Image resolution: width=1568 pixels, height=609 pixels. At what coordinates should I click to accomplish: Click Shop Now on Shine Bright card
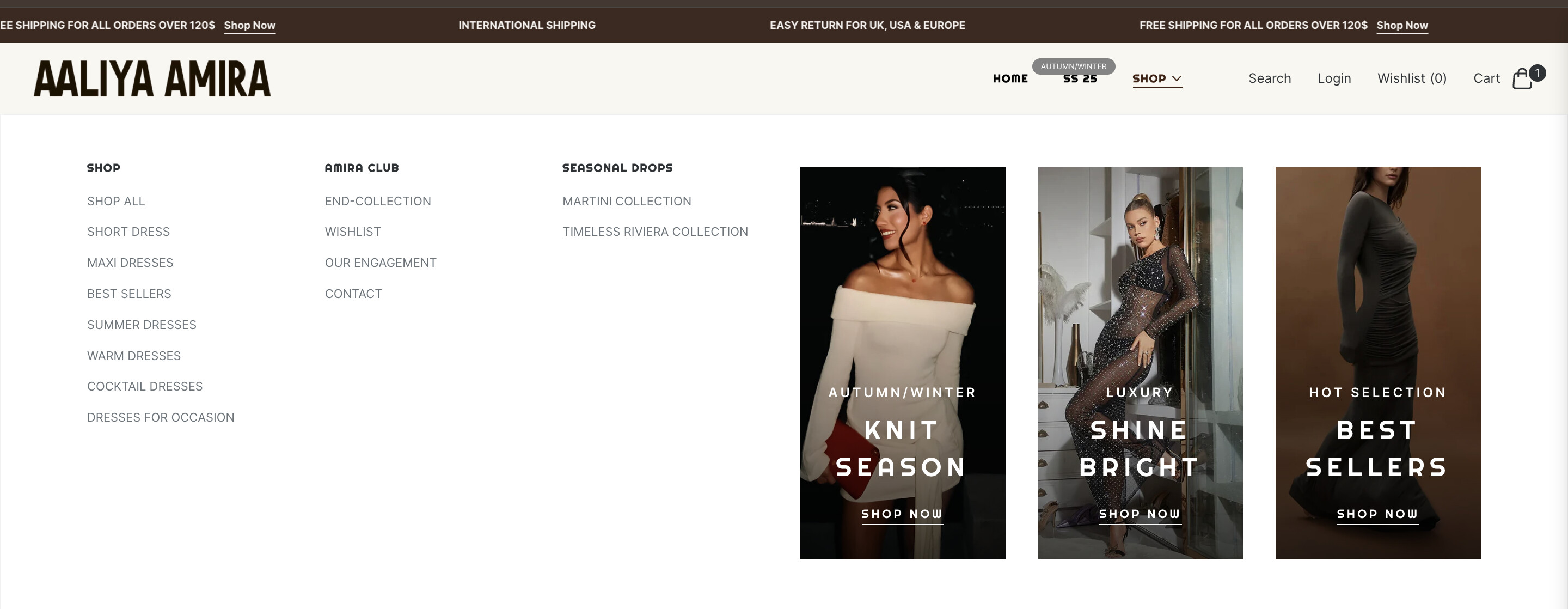click(x=1140, y=514)
